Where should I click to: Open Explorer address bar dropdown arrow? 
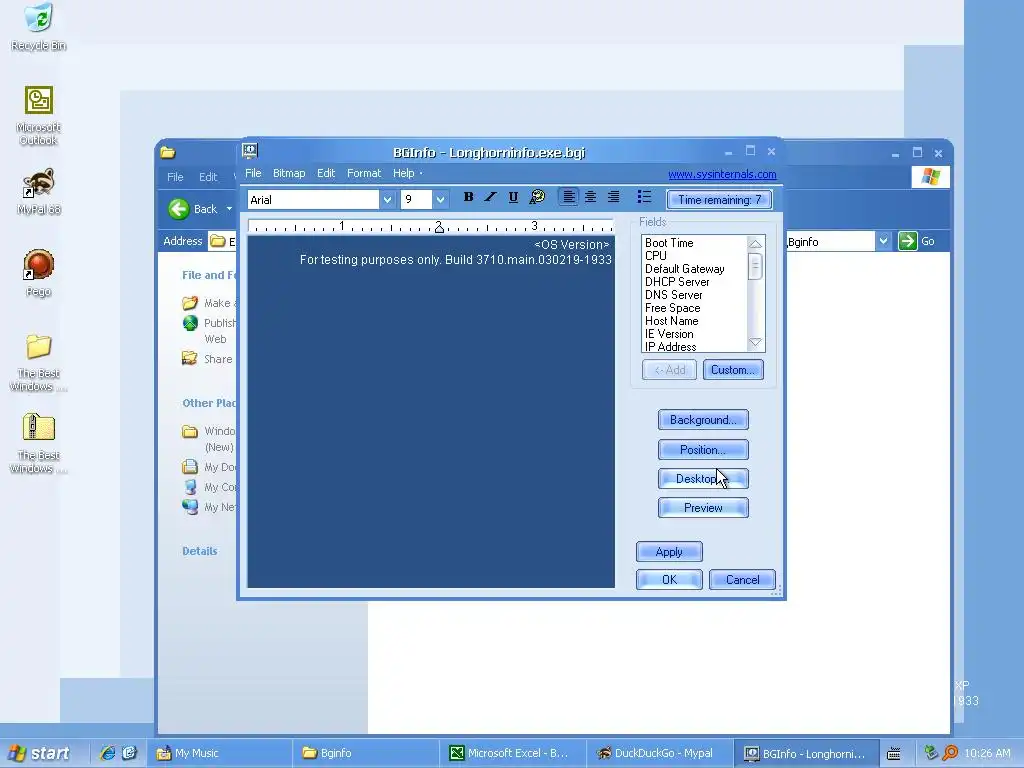pos(883,241)
